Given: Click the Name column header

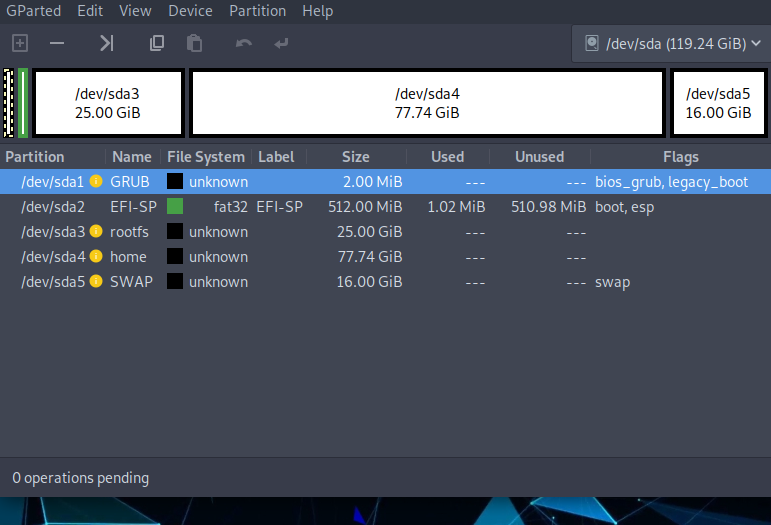Looking at the screenshot, I should [x=132, y=157].
